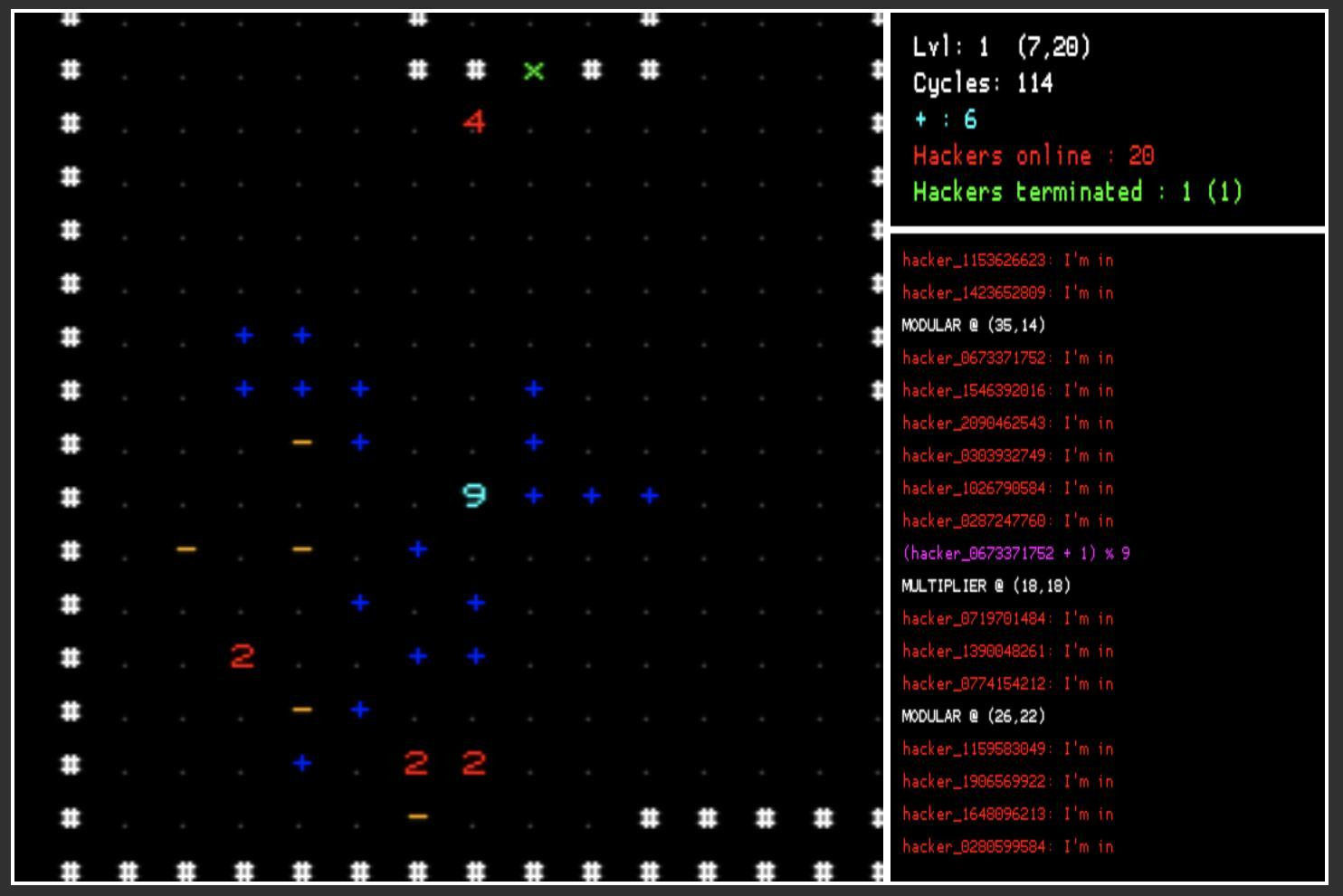Image resolution: width=1343 pixels, height=896 pixels.
Task: Click the 'Cycles: 114' counter
Action: point(983,83)
